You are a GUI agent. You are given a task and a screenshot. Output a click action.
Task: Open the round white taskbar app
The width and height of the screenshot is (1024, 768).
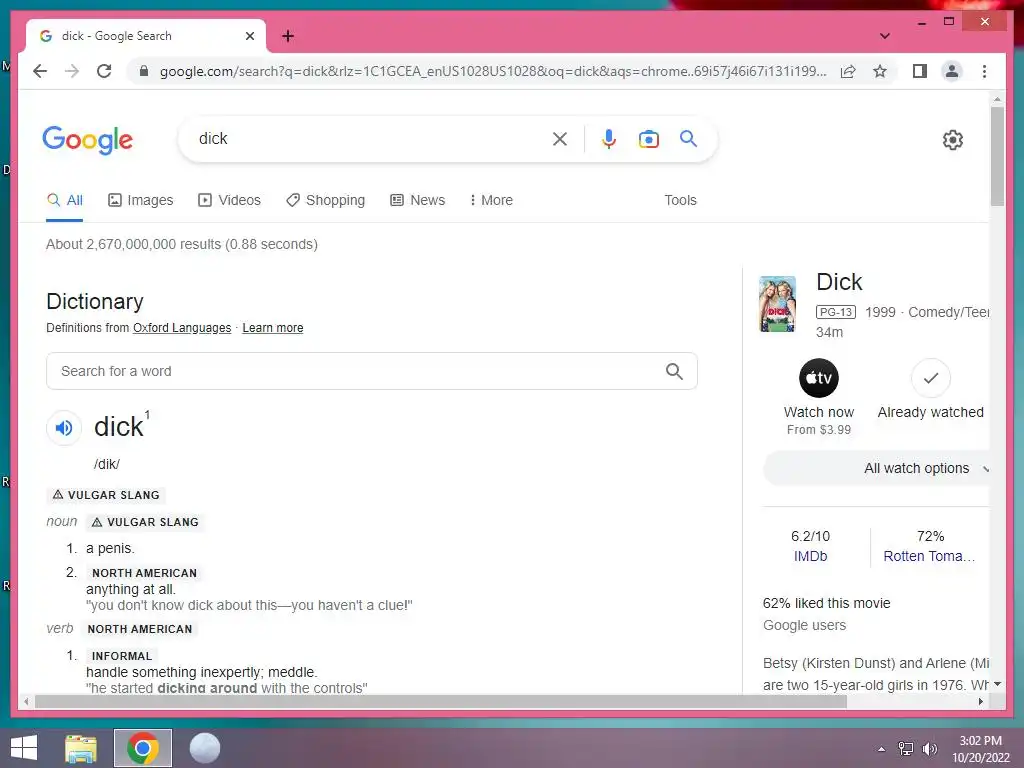point(204,748)
